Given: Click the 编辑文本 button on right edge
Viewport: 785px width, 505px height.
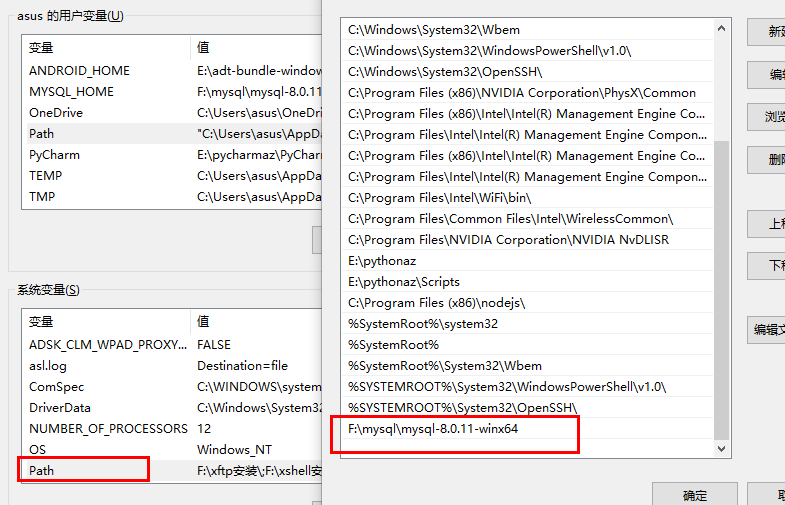Looking at the screenshot, I should coord(767,329).
